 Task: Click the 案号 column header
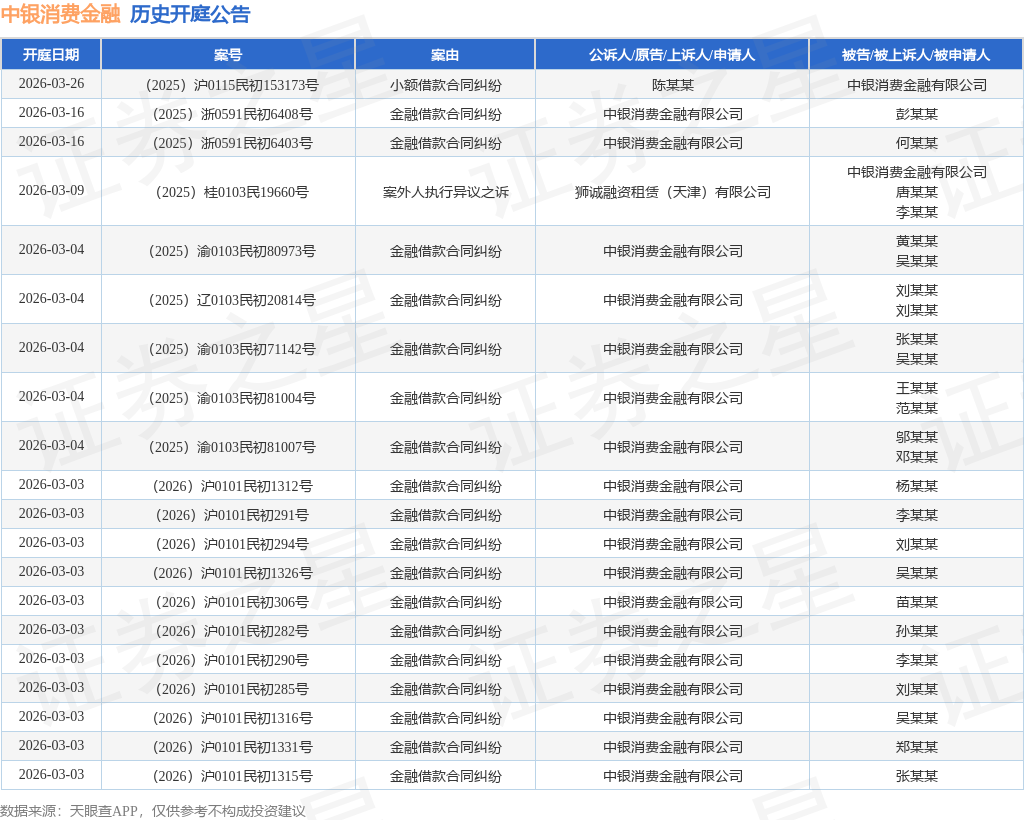point(228,55)
